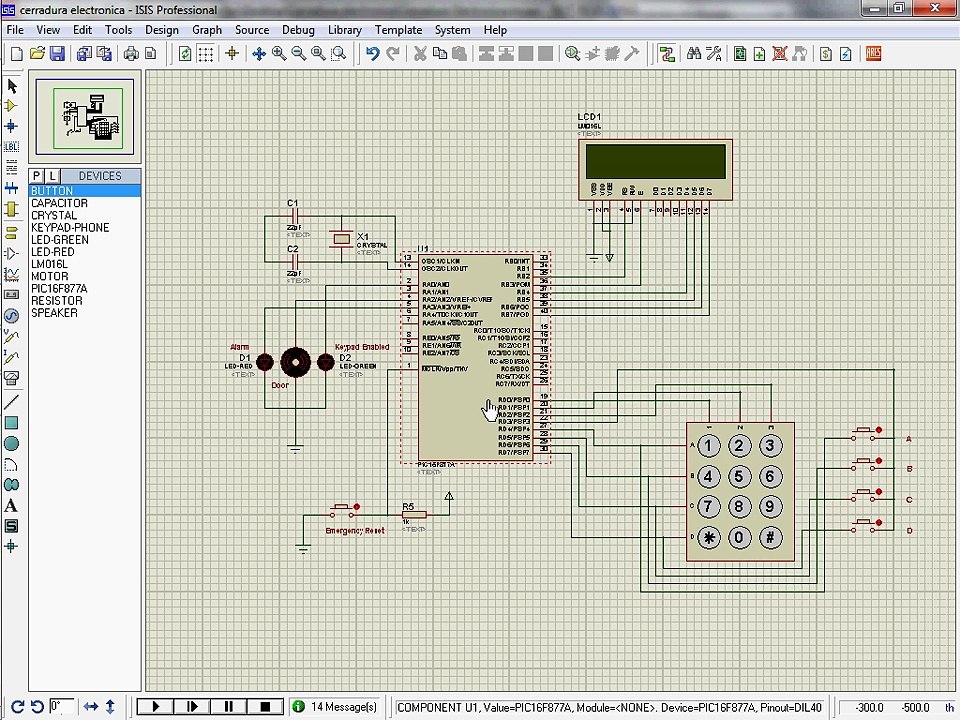The width and height of the screenshot is (960, 720).
Task: Open the Library menu
Action: (345, 30)
